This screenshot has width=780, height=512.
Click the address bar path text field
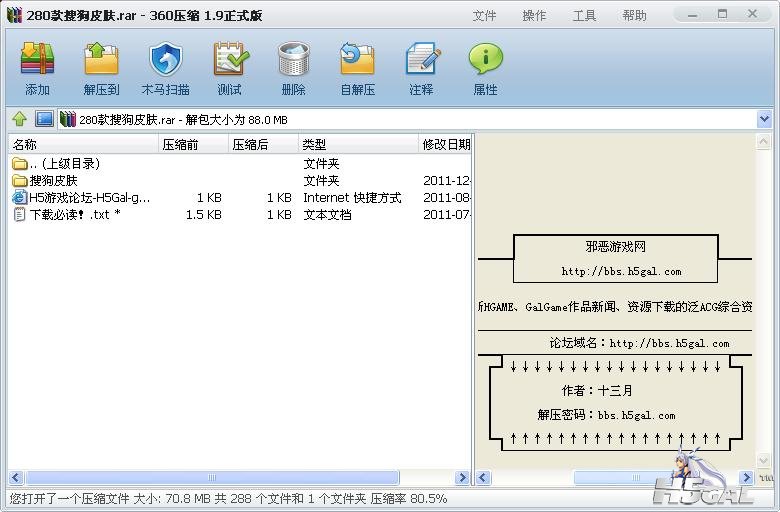coord(408,119)
